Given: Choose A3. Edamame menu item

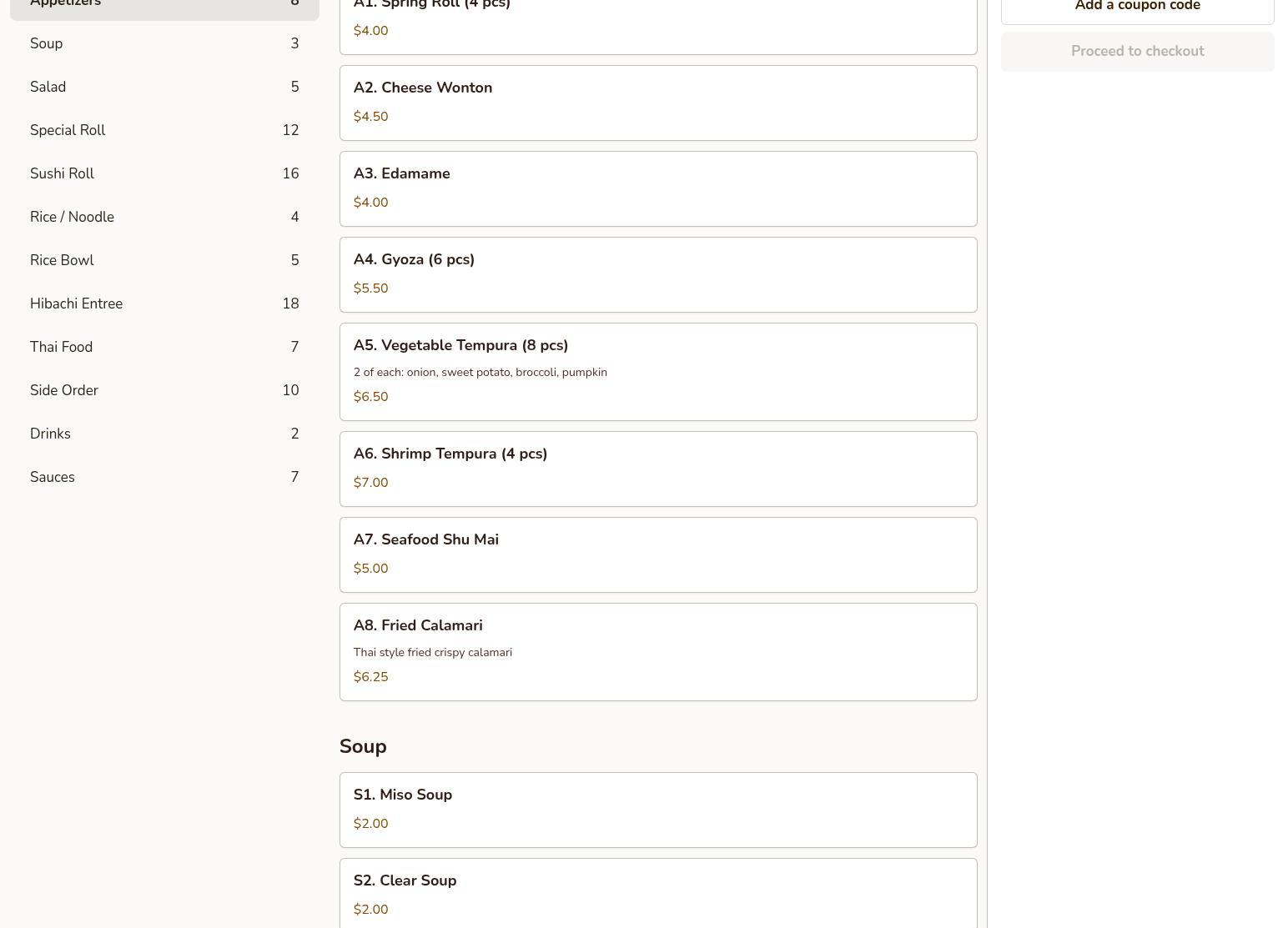Looking at the screenshot, I should coord(657,188).
